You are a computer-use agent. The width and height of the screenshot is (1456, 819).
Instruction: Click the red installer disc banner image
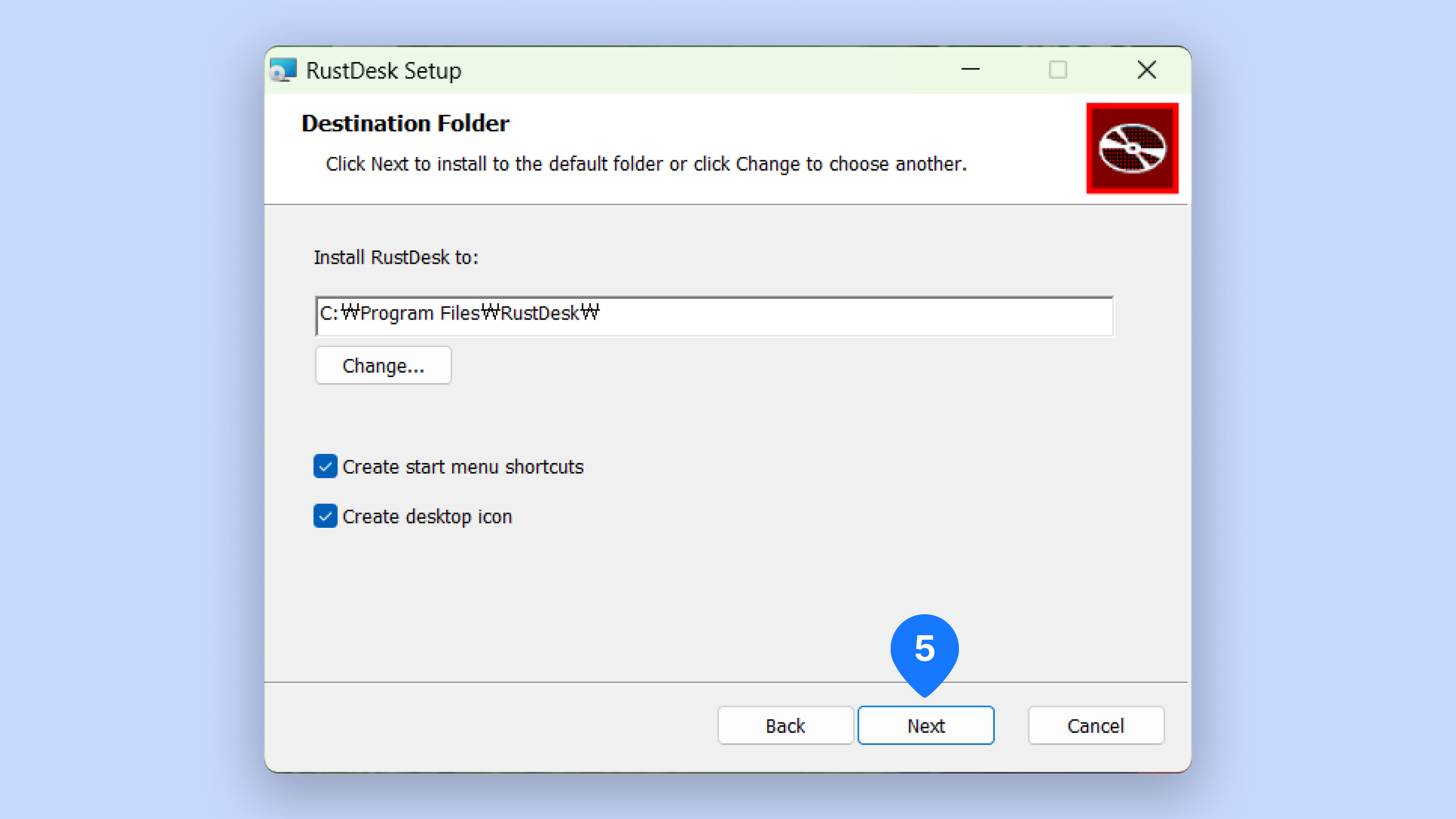tap(1132, 148)
